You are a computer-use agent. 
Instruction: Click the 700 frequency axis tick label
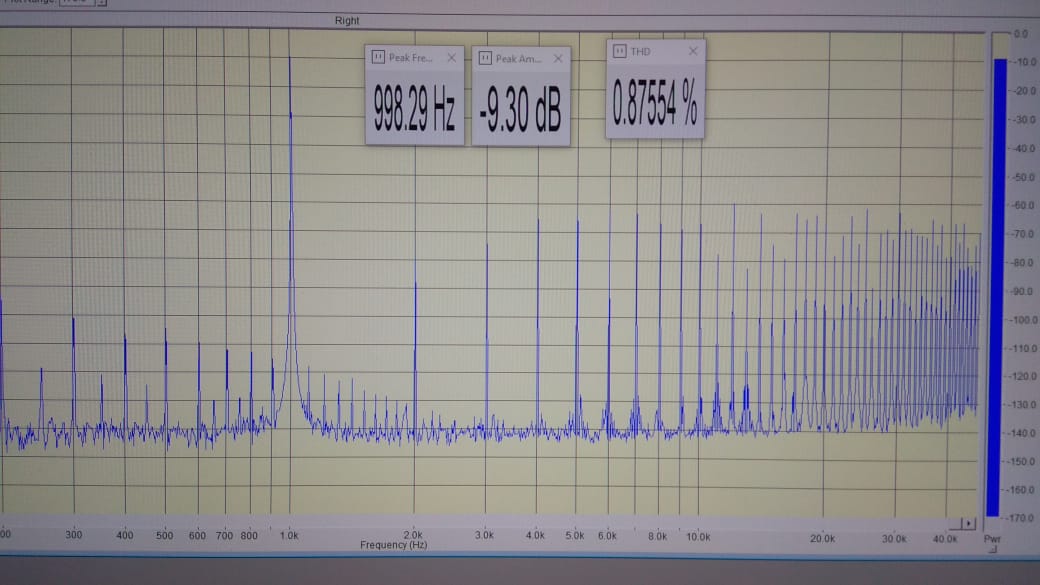(224, 535)
